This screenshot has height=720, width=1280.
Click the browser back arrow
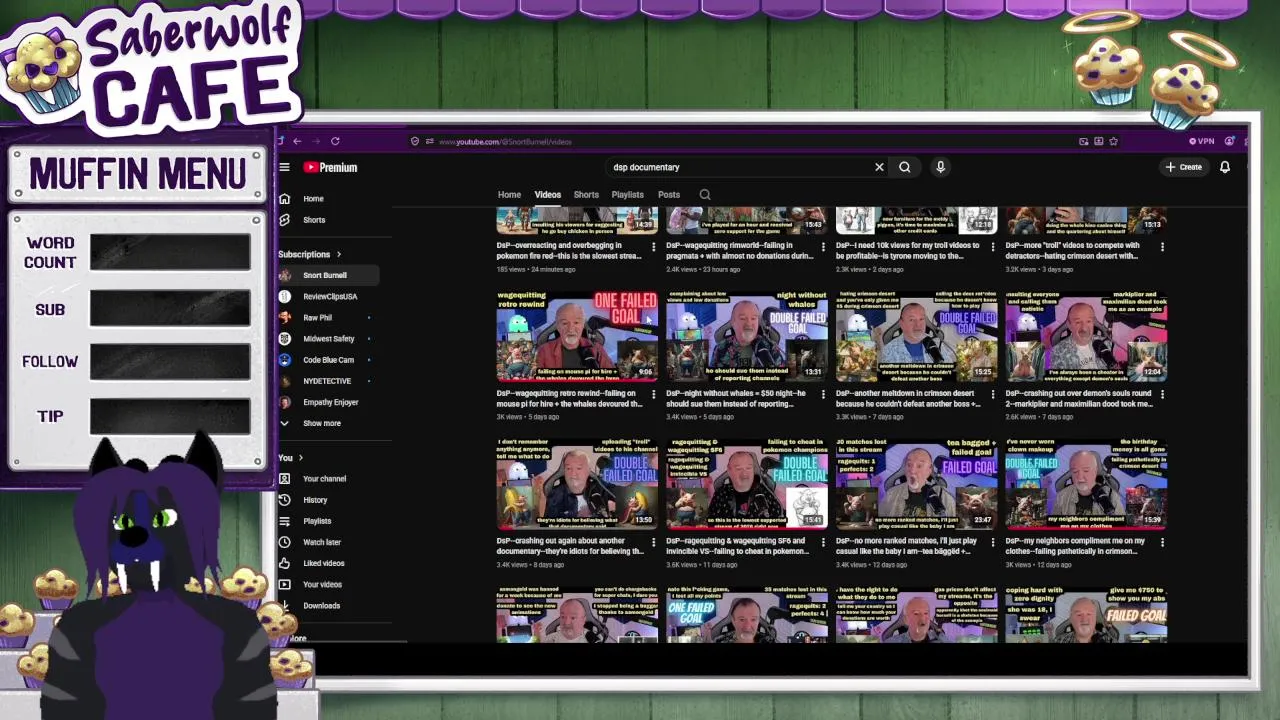296,141
